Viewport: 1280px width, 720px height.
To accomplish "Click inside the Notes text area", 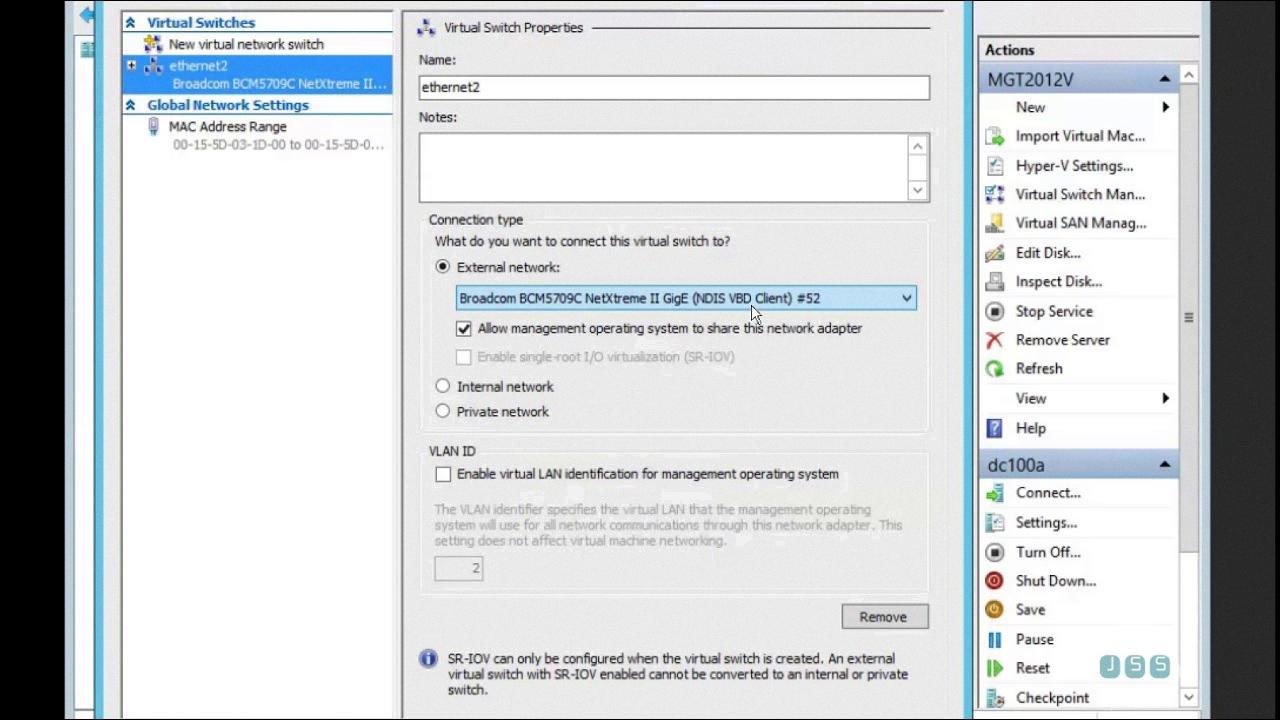I will (x=664, y=167).
